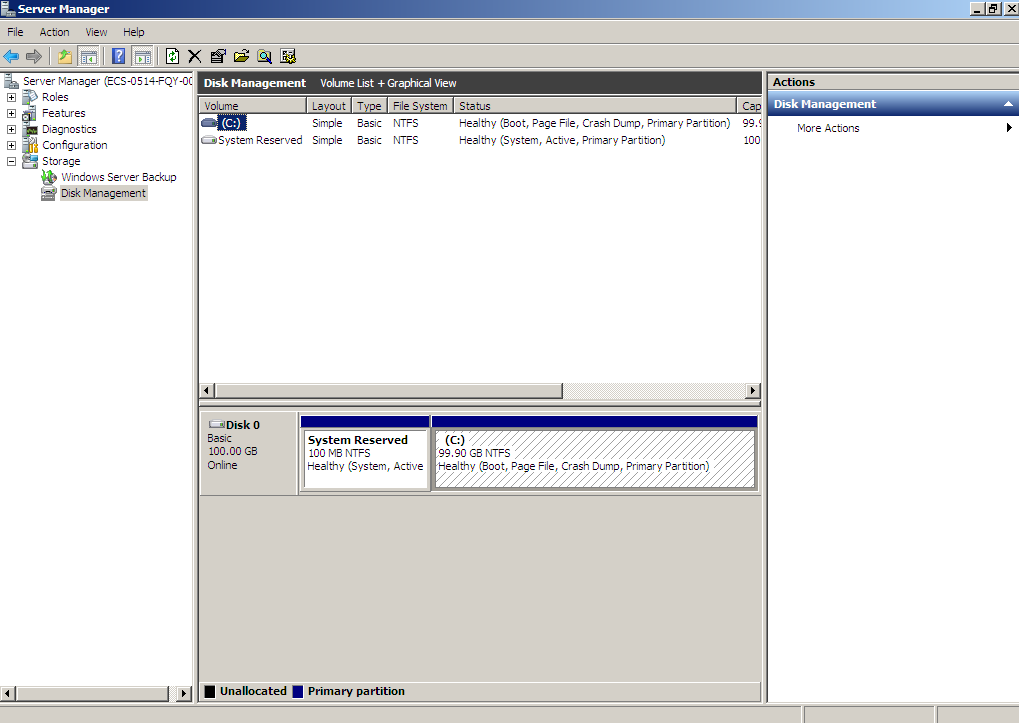Click the Refresh toolbar icon
This screenshot has height=723, width=1019.
coord(173,56)
